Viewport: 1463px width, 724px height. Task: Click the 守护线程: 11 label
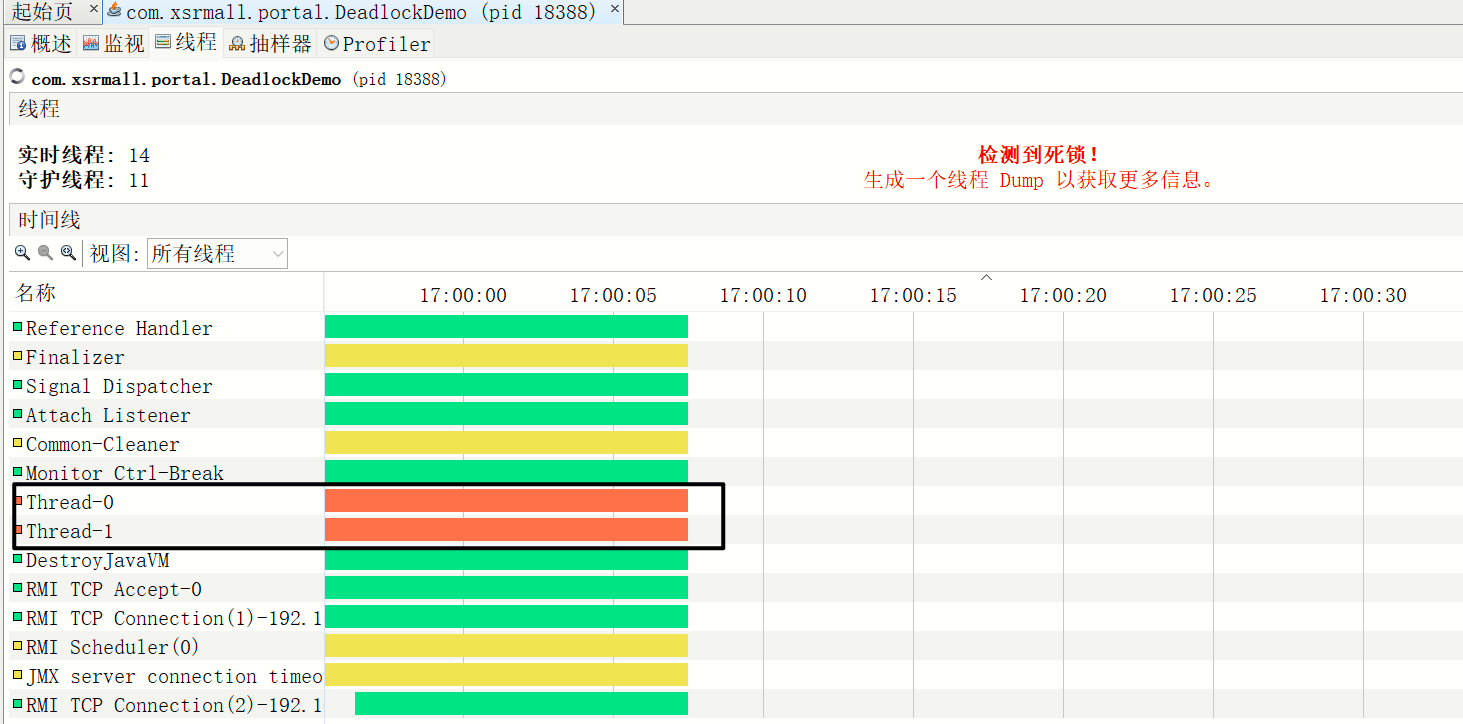point(84,180)
